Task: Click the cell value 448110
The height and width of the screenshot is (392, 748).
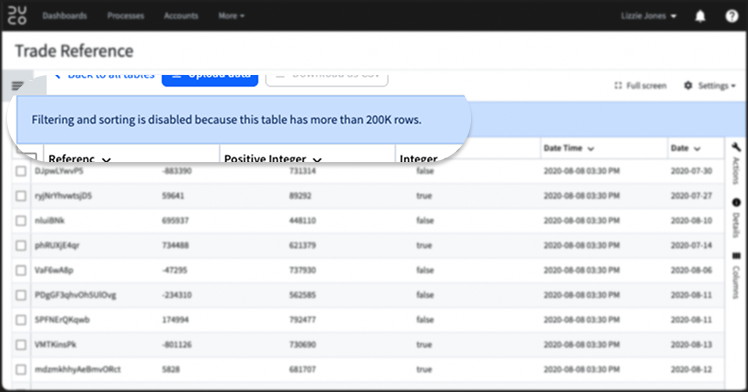Action: point(302,220)
